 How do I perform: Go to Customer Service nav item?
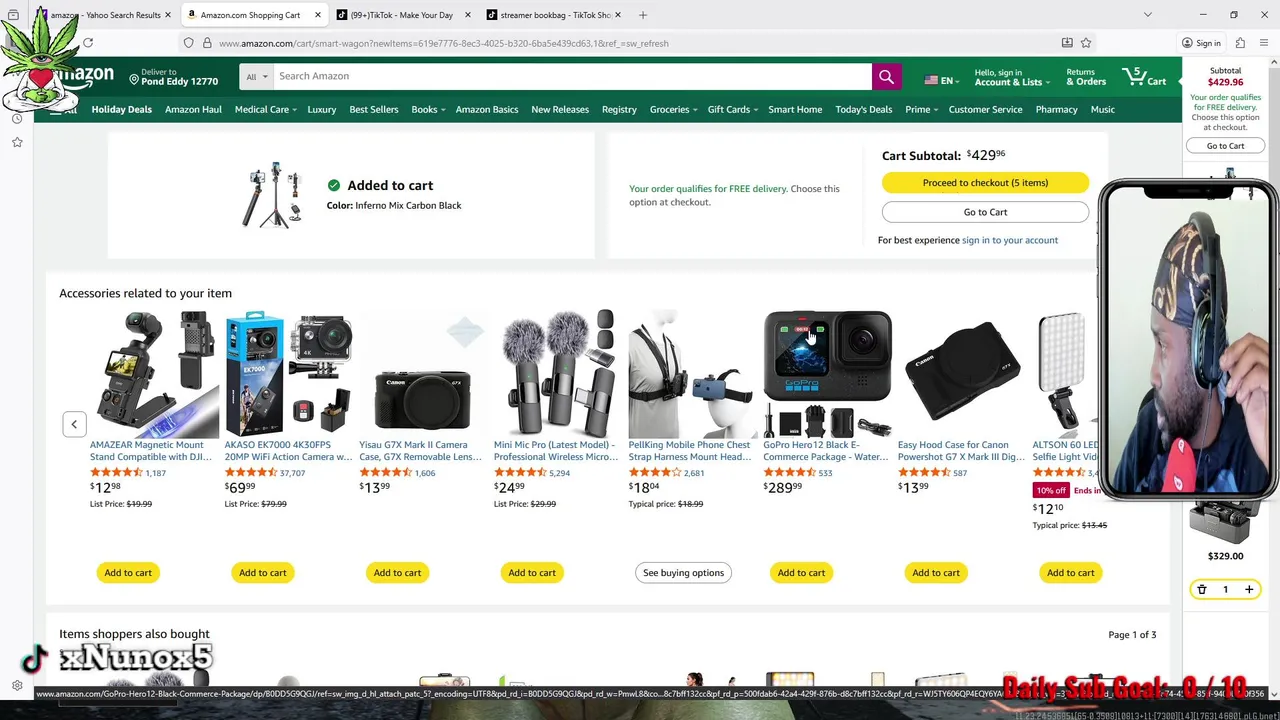click(985, 109)
